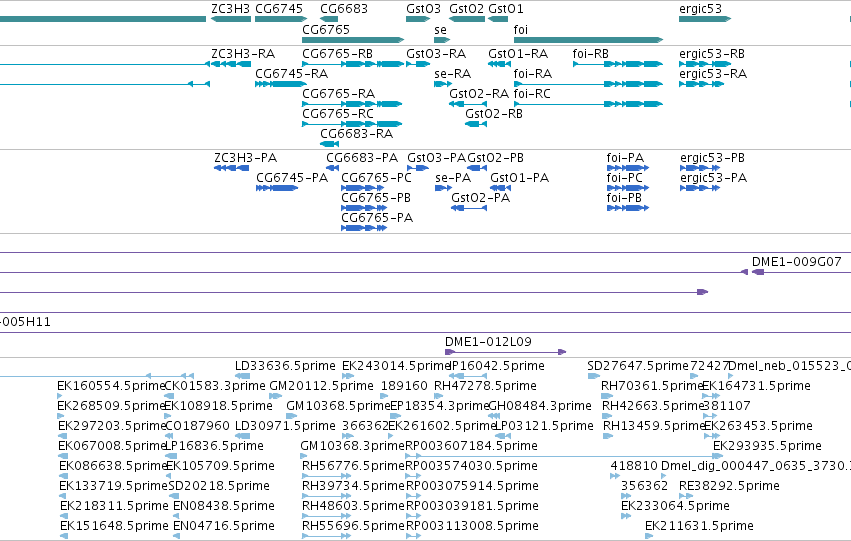Click protein ZC3H3-PA
The image size is (851, 541).
coord(246,158)
